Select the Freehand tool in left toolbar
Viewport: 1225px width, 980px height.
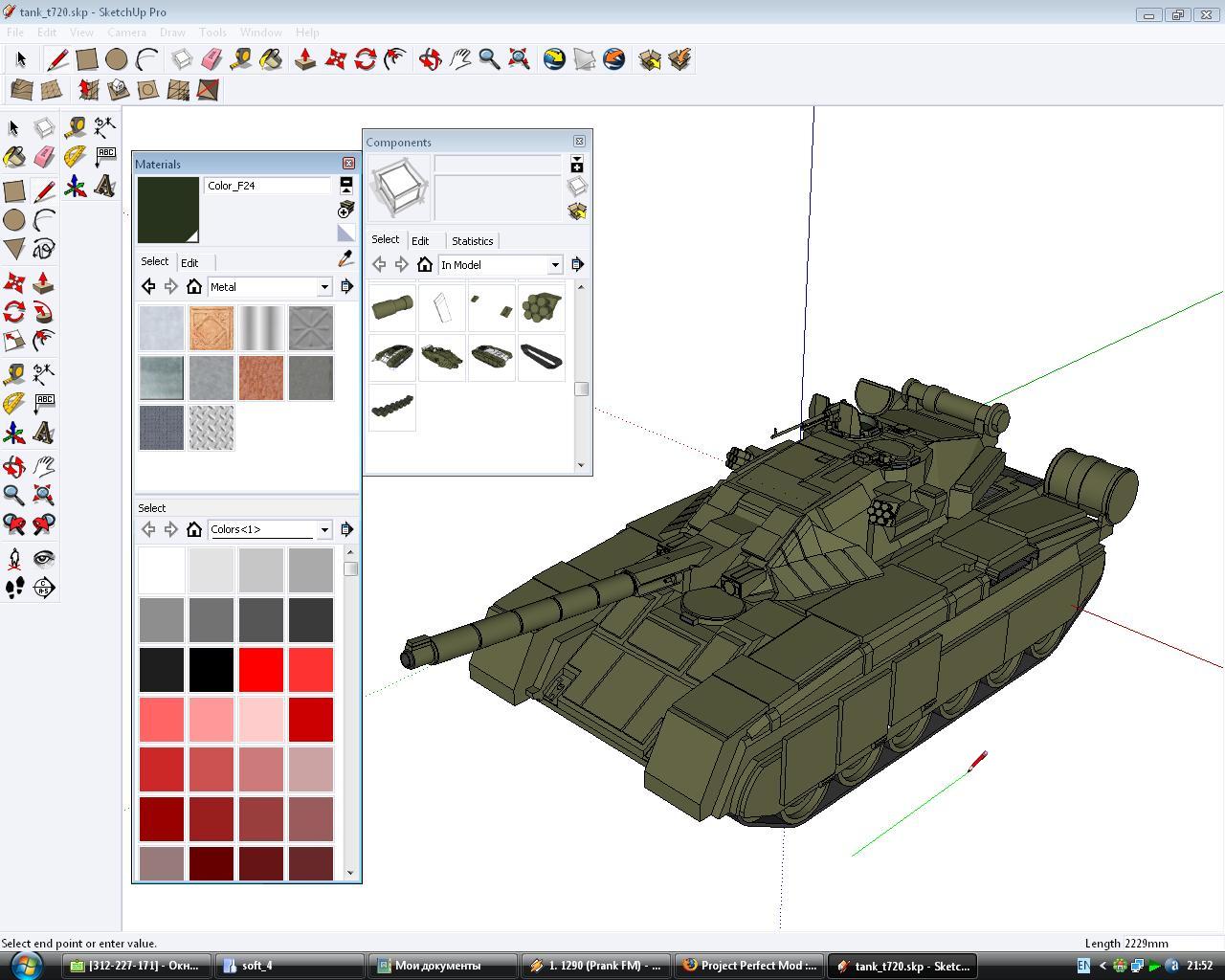click(x=44, y=249)
